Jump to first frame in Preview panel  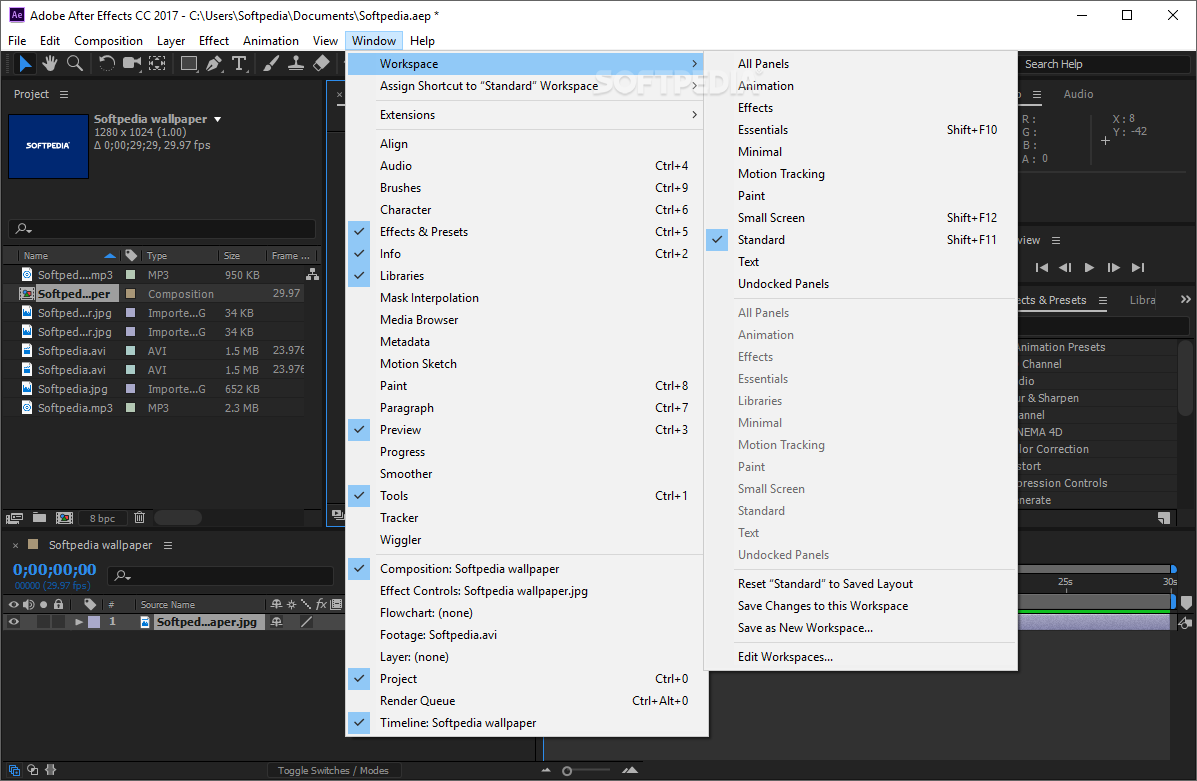1041,267
